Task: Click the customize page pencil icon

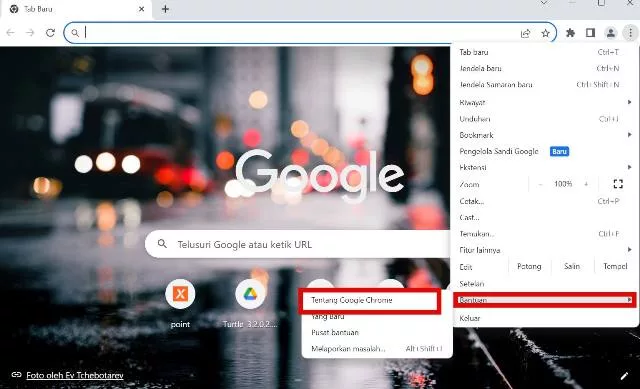Action: pos(624,376)
